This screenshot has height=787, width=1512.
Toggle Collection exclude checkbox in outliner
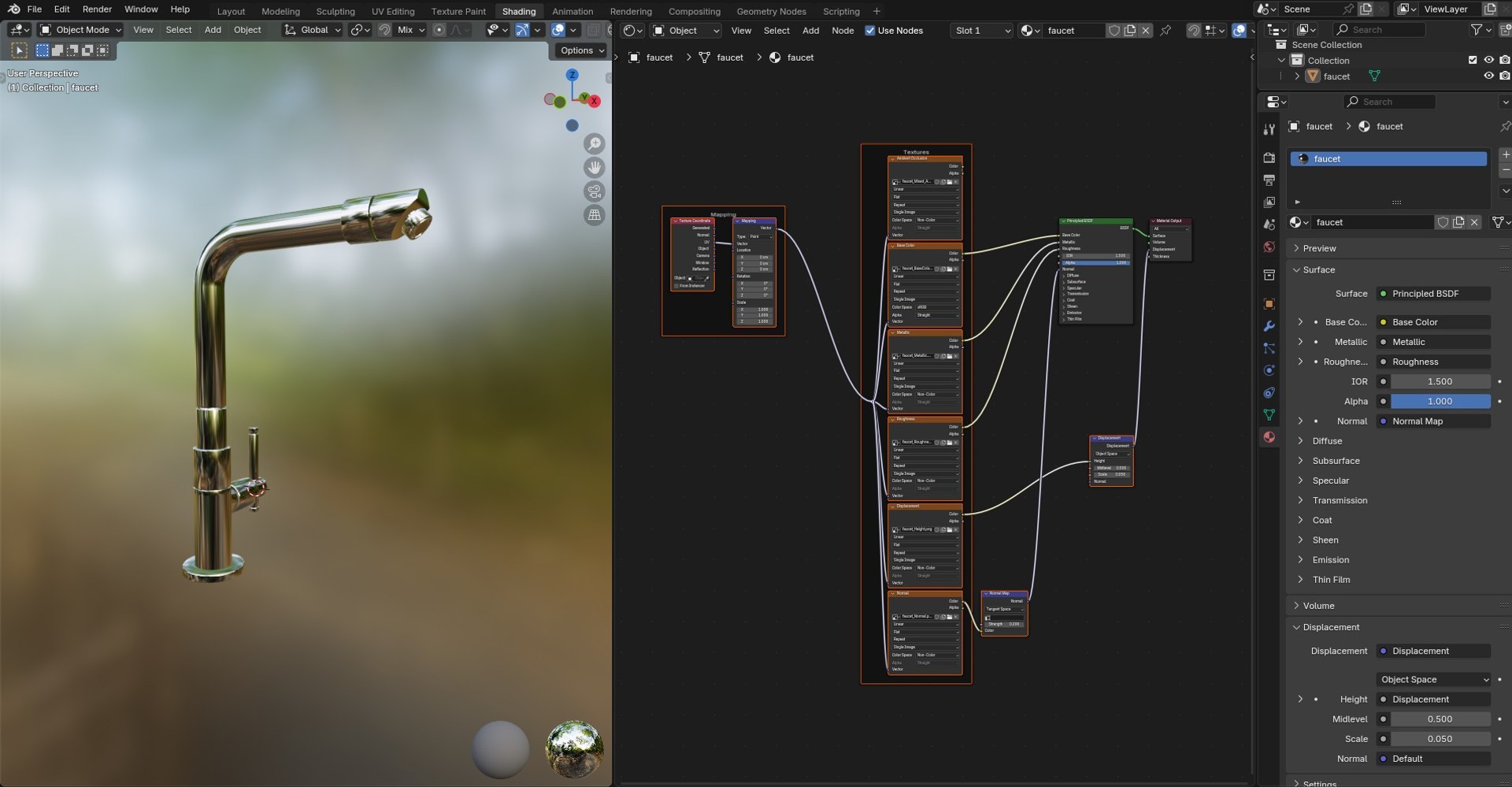1473,60
